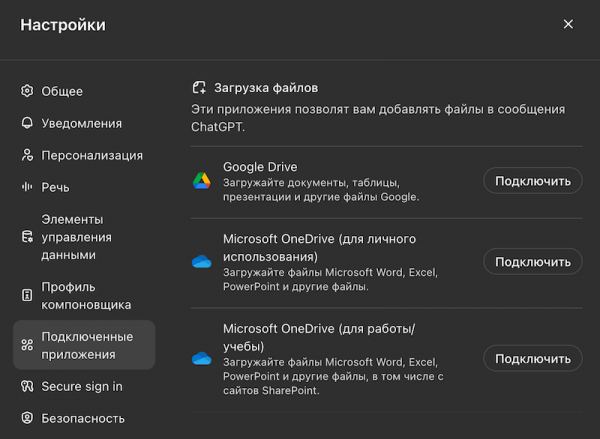This screenshot has height=439, width=600.
Task: Go to the Персонализация tab
Action: pos(84,155)
